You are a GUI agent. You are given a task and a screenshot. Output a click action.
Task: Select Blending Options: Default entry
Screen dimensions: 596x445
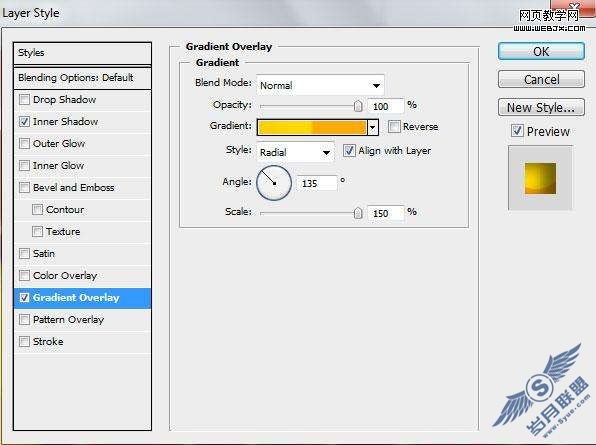82,78
